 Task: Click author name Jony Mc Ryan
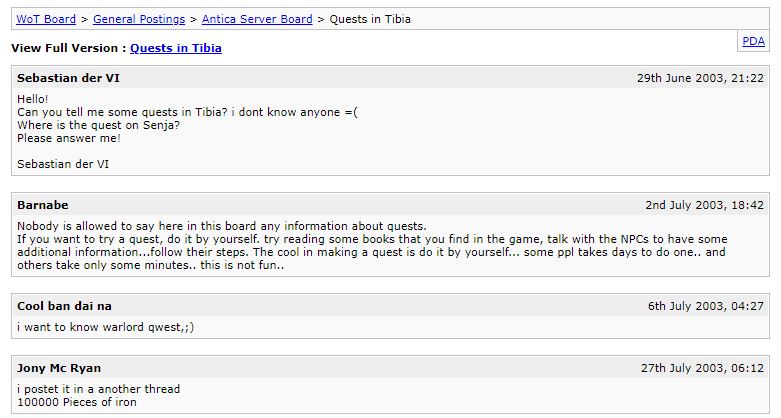coord(59,368)
